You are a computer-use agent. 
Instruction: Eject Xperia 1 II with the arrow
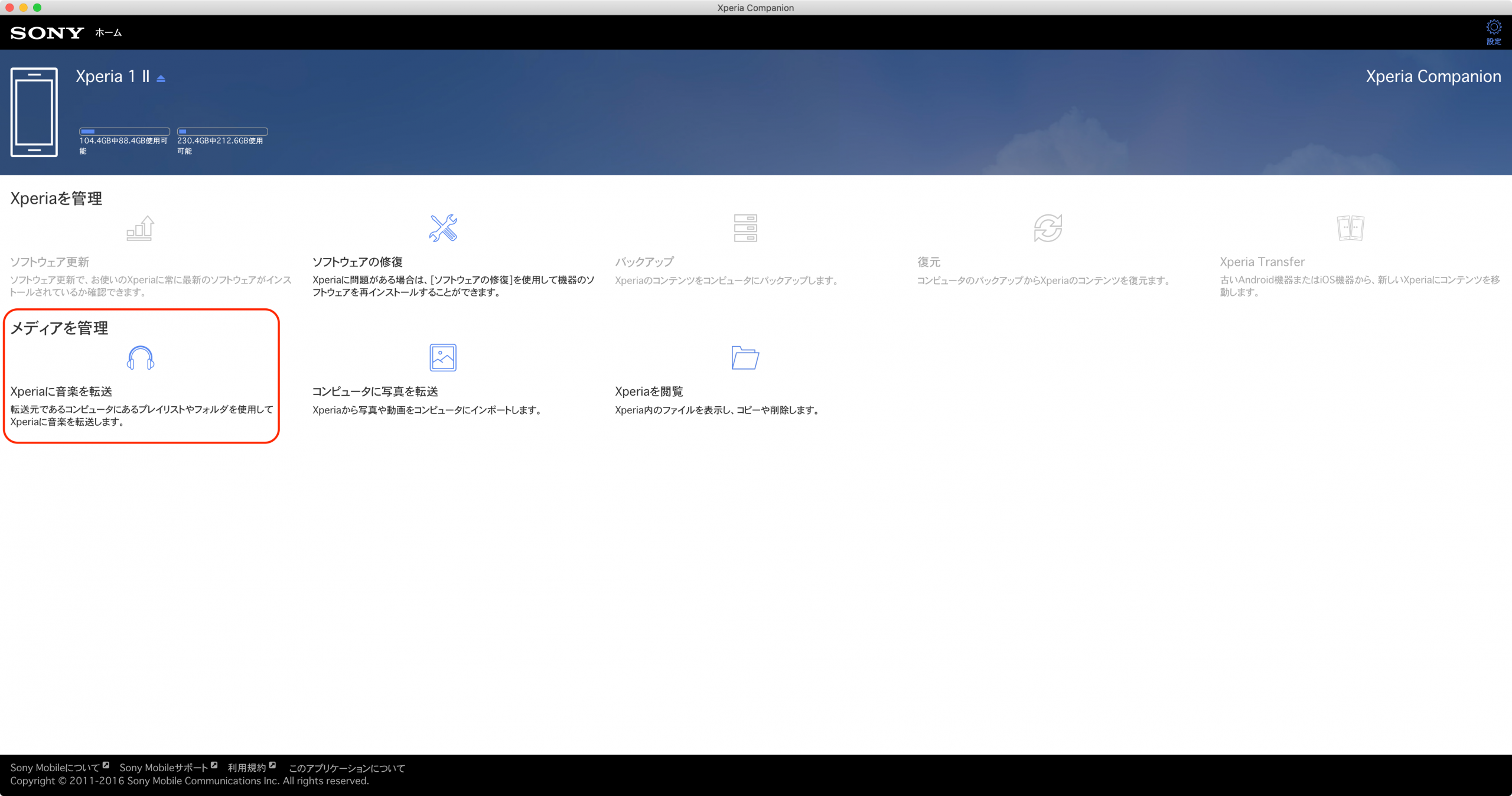161,79
